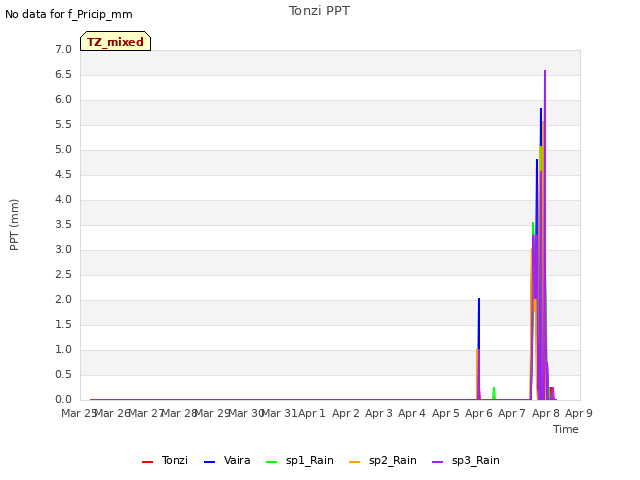Click the PPT (mm) y-axis label
640x480 pixels.
click(x=14, y=224)
